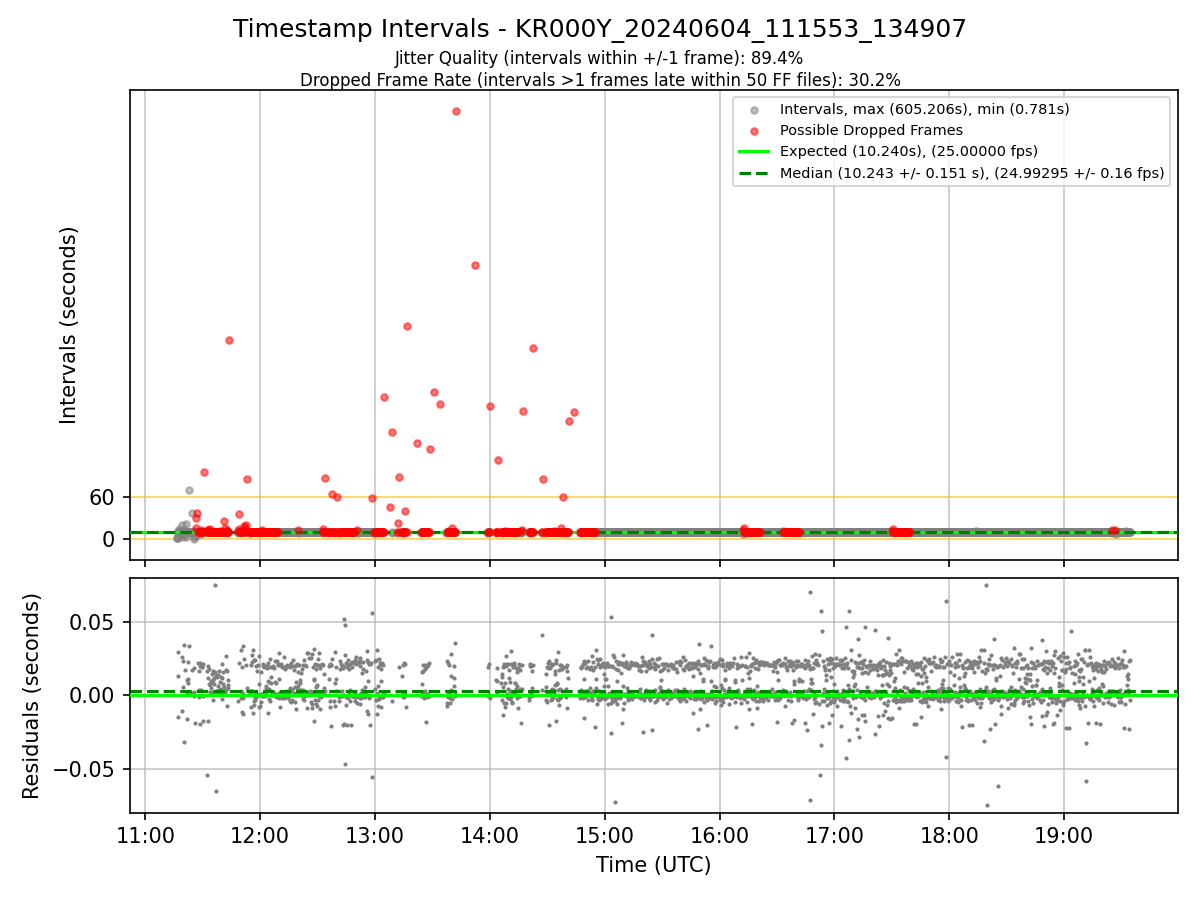Viewport: 1200px width, 900px height.
Task: Select legend text 'Expected (10.240s), (25.00000 fps)'
Action: pyautogui.click(x=909, y=152)
